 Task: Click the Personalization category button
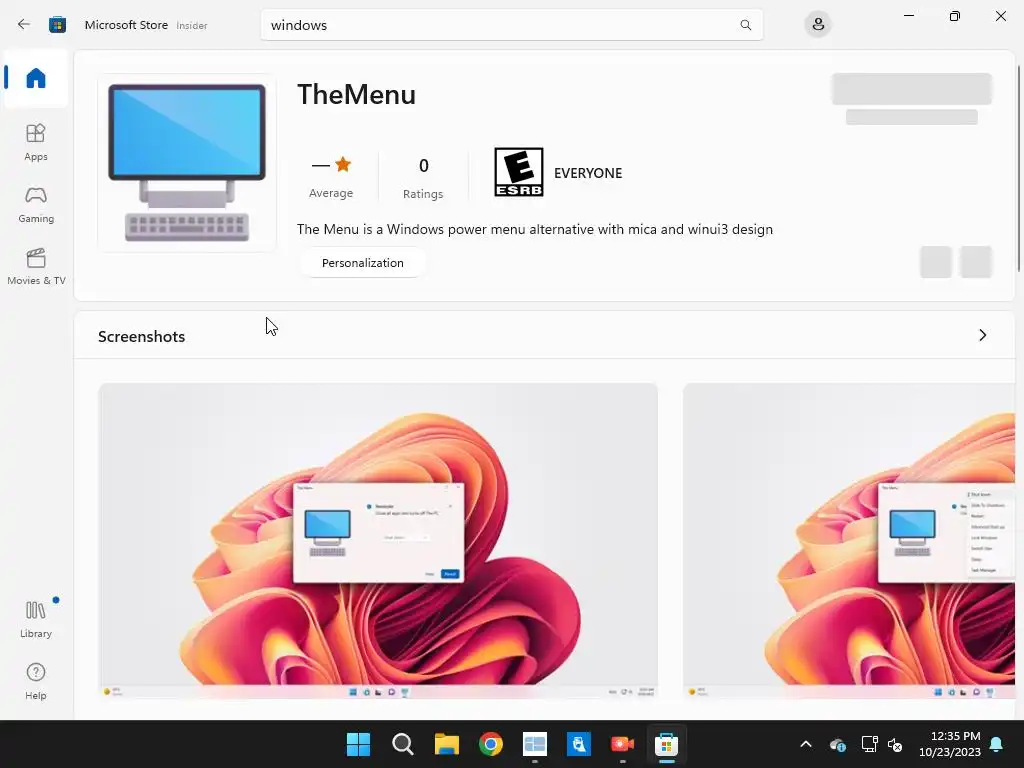[362, 263]
